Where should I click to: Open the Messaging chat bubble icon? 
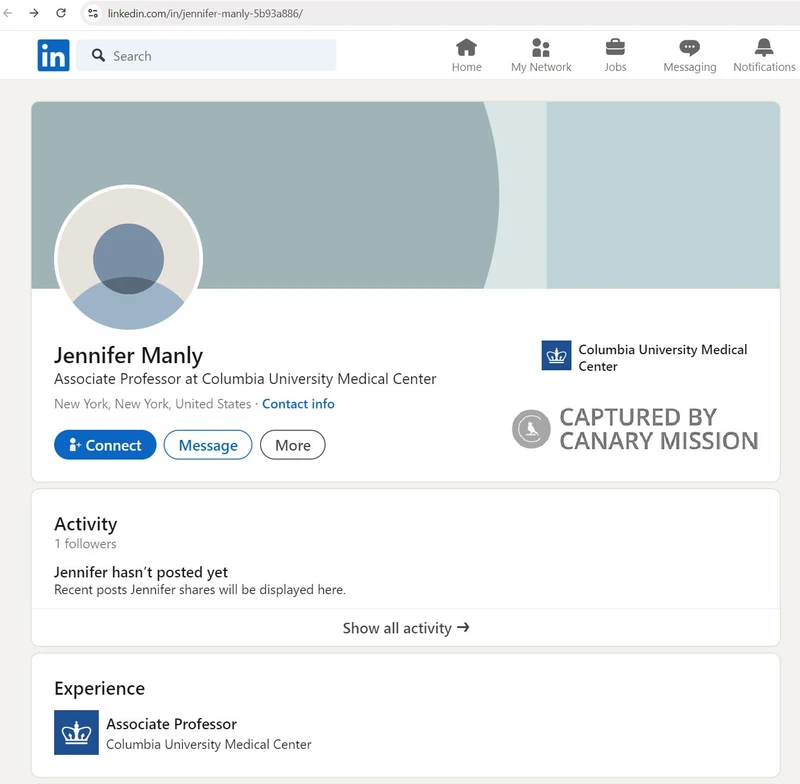click(689, 47)
